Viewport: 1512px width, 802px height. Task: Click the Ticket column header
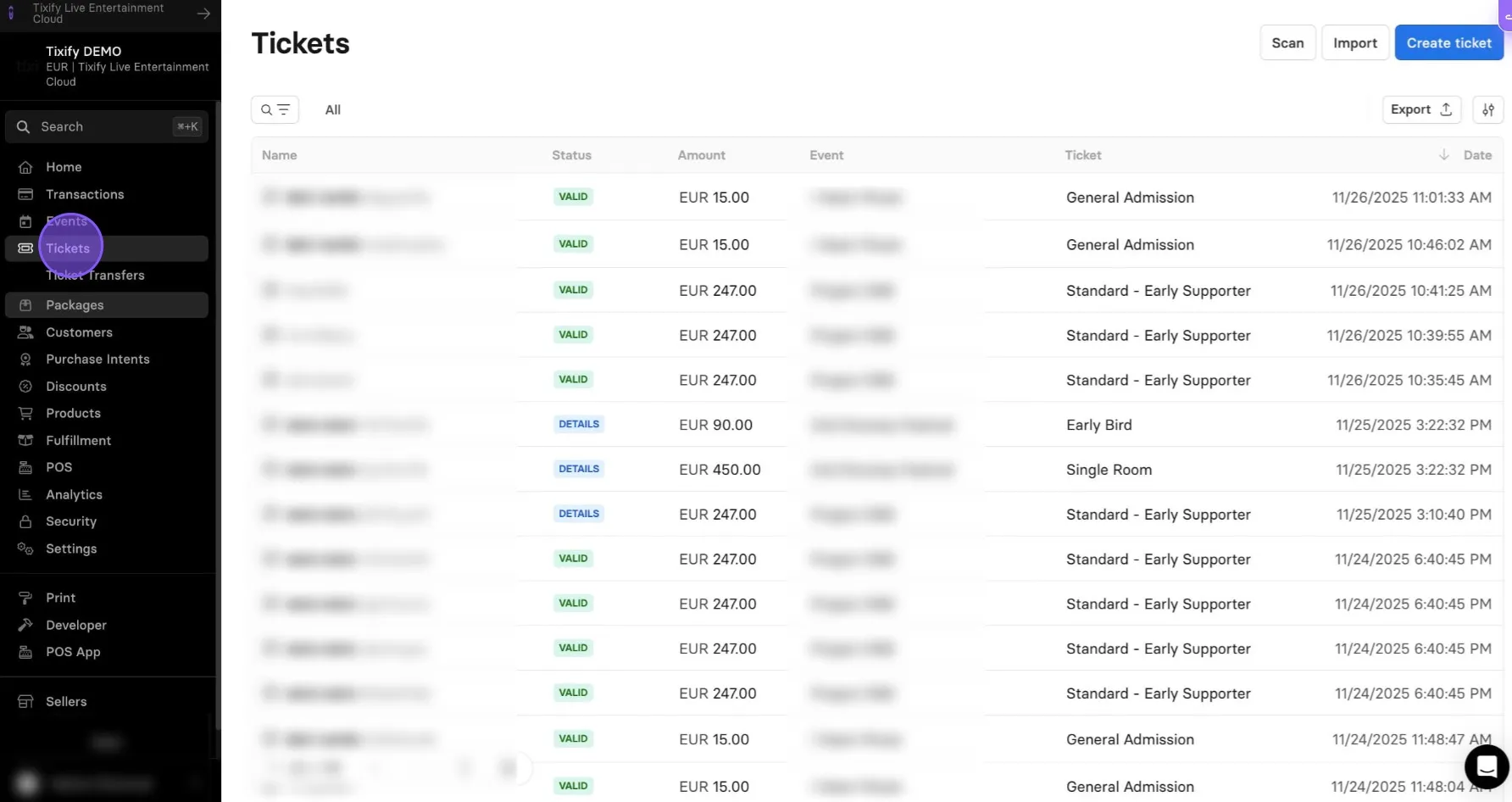point(1083,155)
